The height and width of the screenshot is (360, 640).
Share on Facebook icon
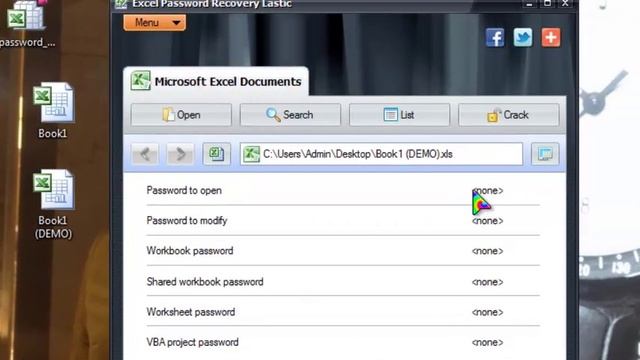pyautogui.click(x=495, y=38)
